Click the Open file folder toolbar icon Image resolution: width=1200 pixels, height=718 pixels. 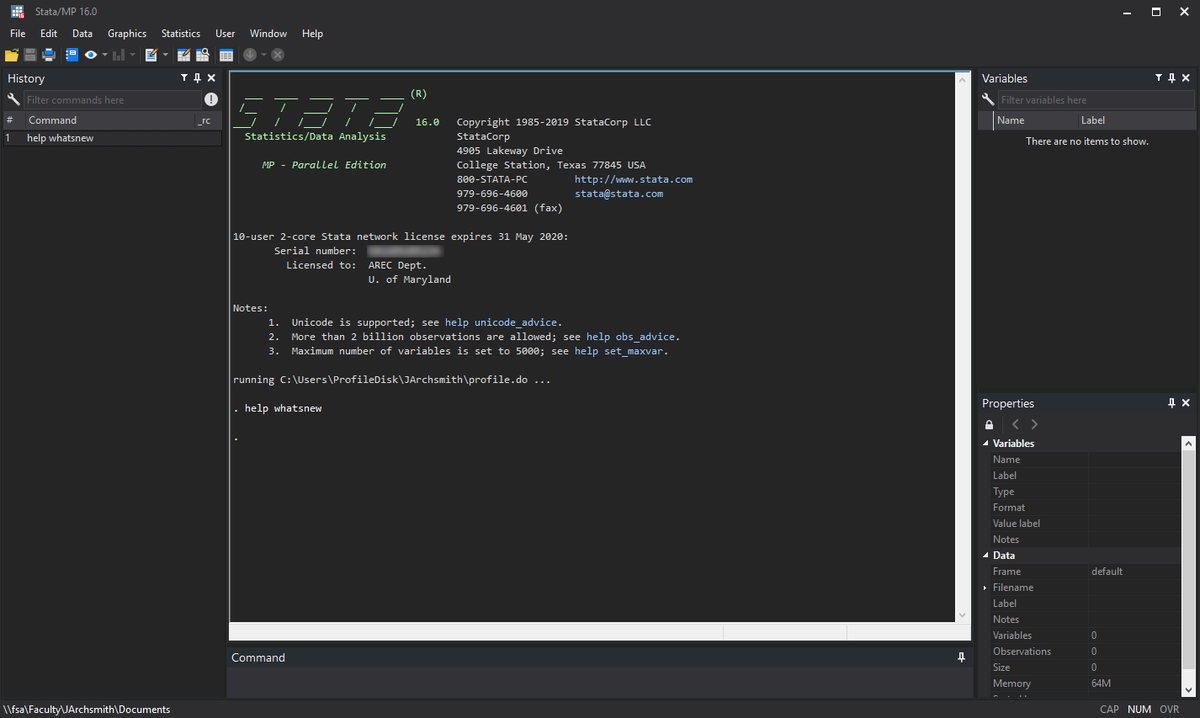(x=12, y=55)
